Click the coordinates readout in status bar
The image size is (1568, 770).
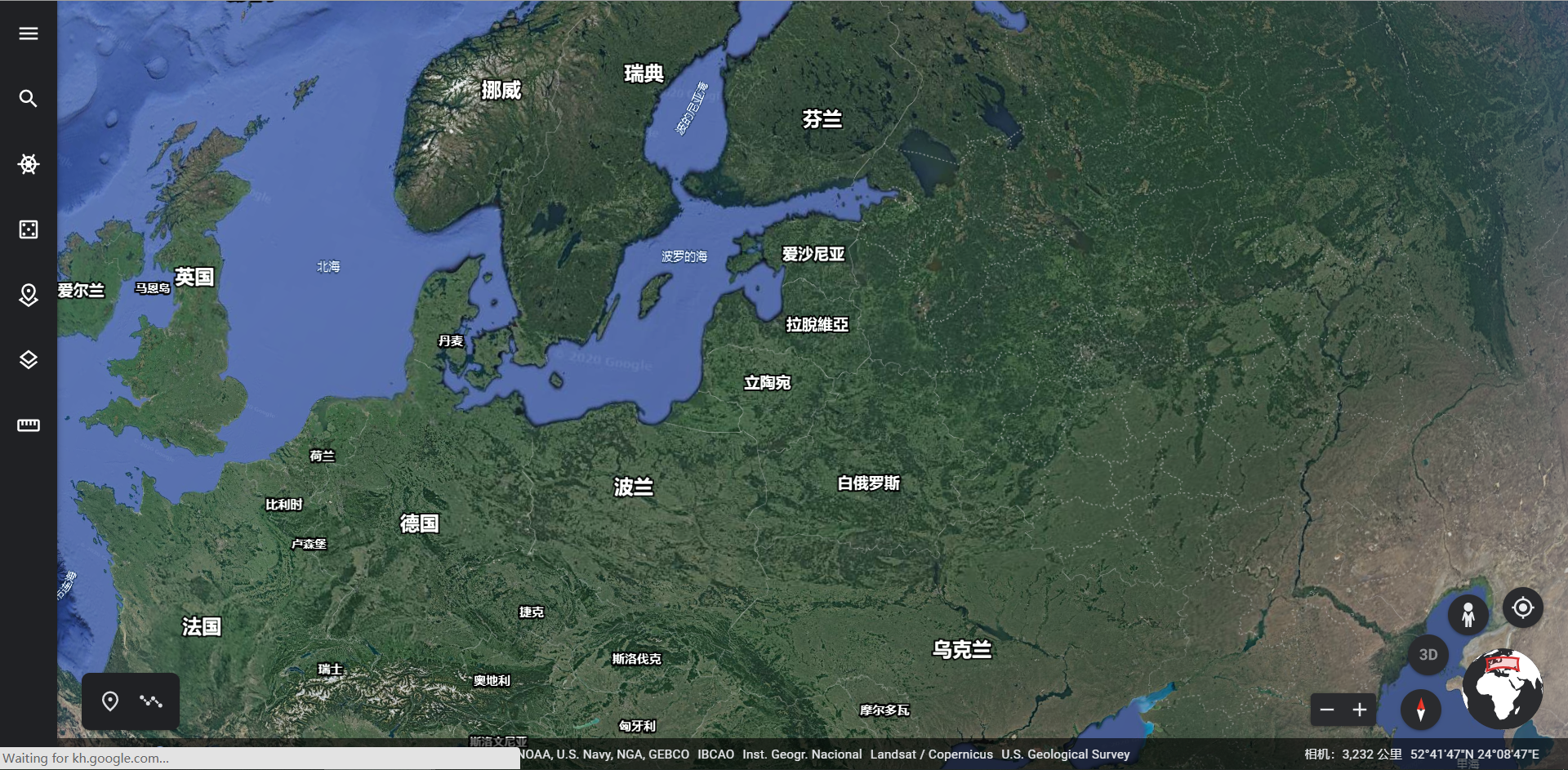[x=1475, y=754]
